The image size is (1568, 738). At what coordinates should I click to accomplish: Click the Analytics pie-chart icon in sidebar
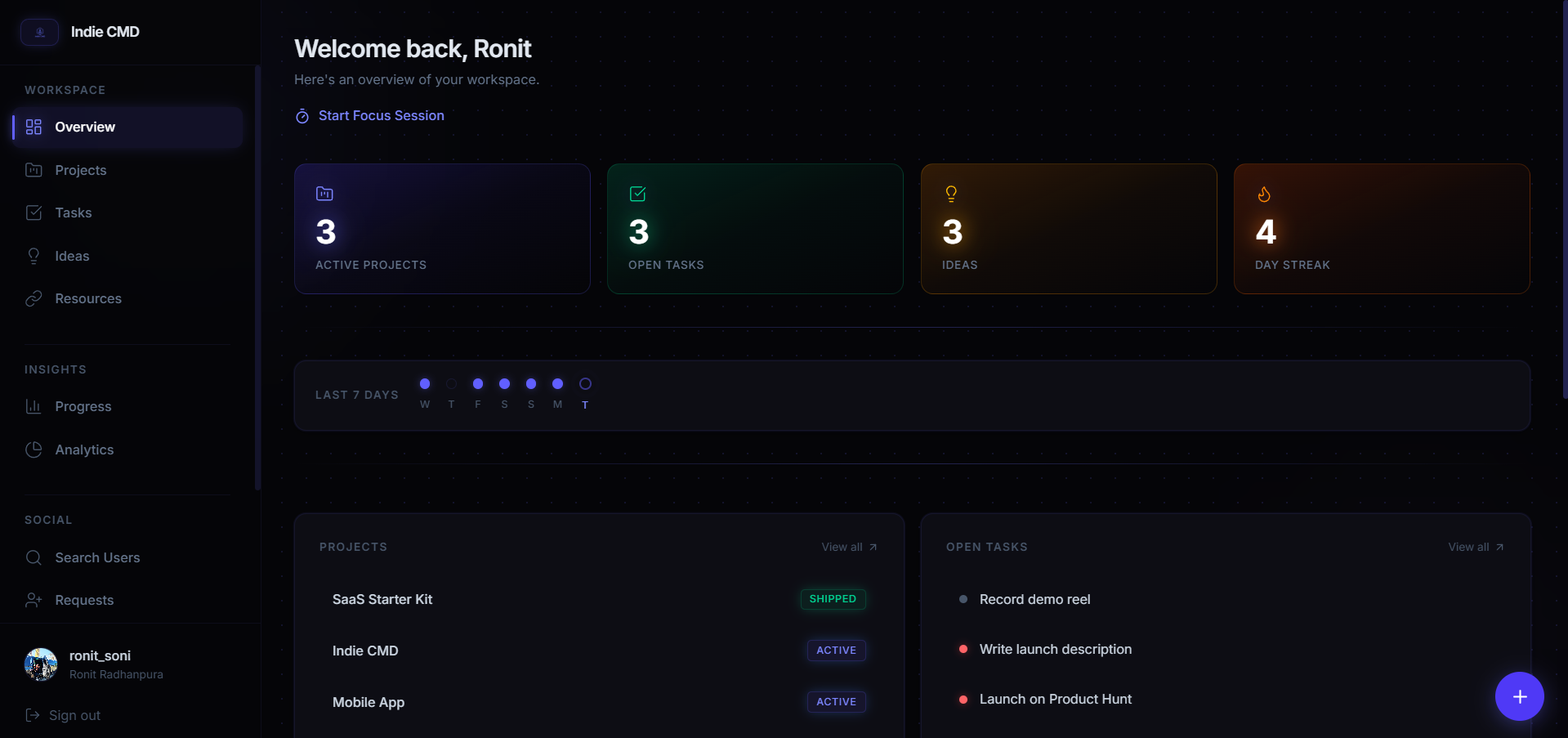tap(34, 450)
